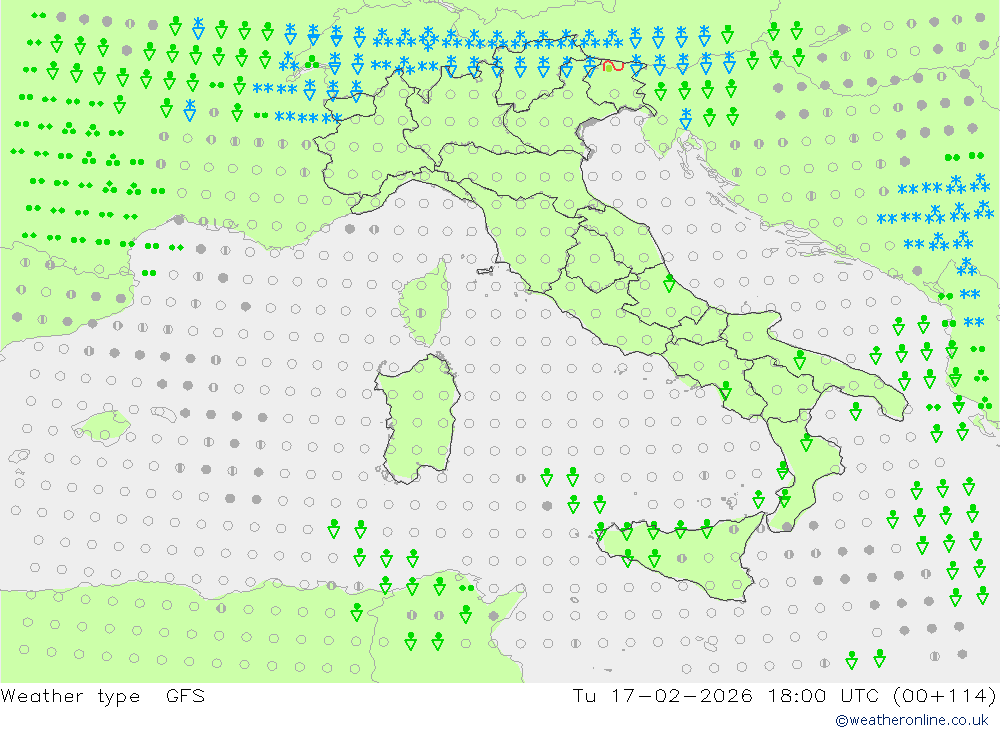Select the "Tu 17-02-2026" date text
Screen dimensions: 1000x733
[662, 695]
